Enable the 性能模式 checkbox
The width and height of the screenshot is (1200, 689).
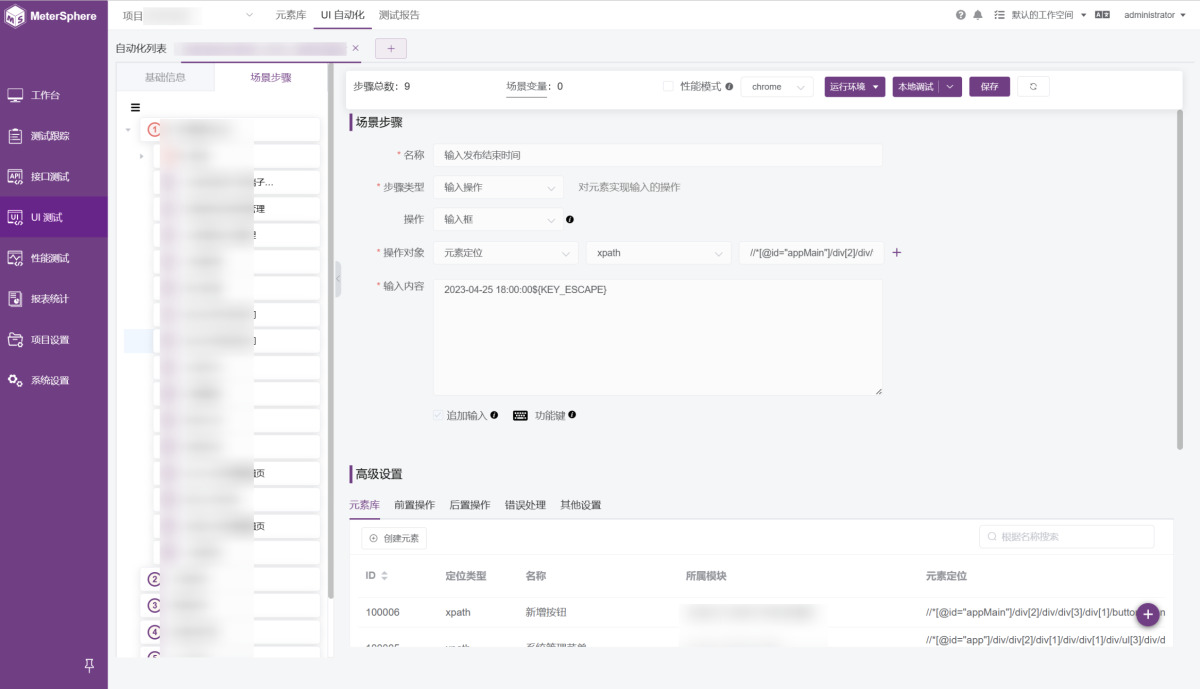tap(668, 87)
